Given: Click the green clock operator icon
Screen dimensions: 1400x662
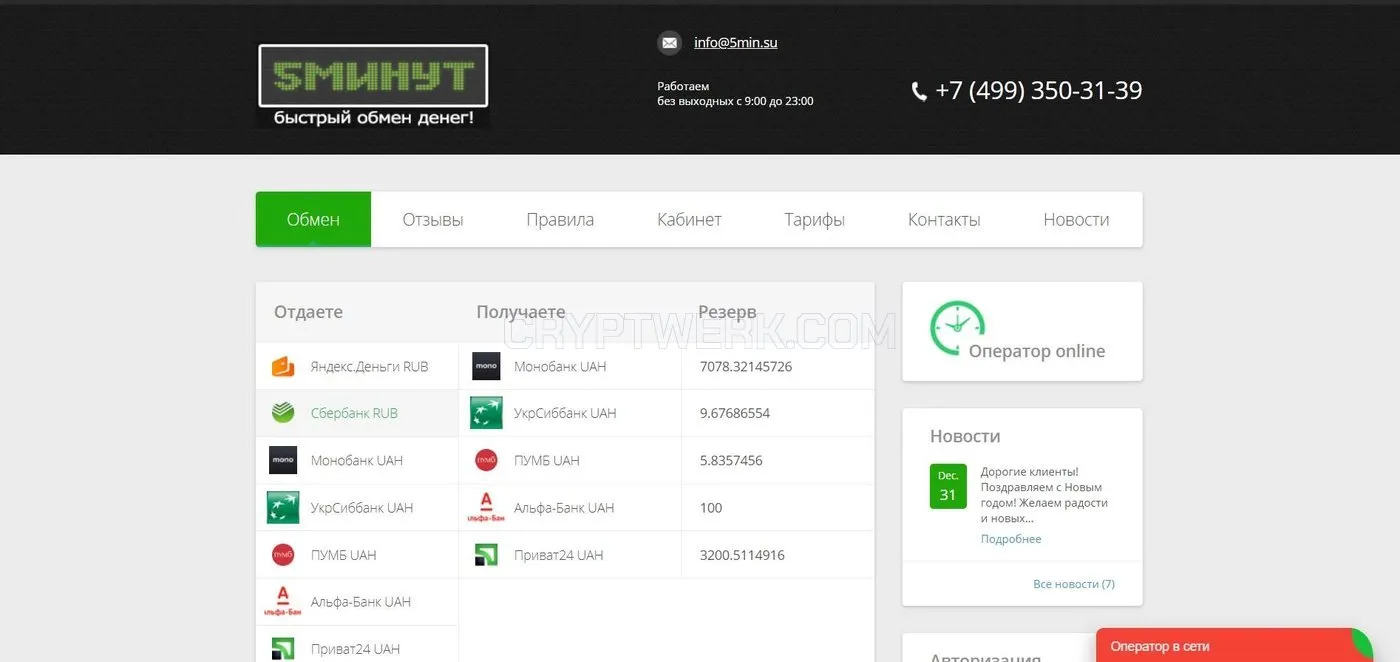Looking at the screenshot, I should (x=957, y=328).
